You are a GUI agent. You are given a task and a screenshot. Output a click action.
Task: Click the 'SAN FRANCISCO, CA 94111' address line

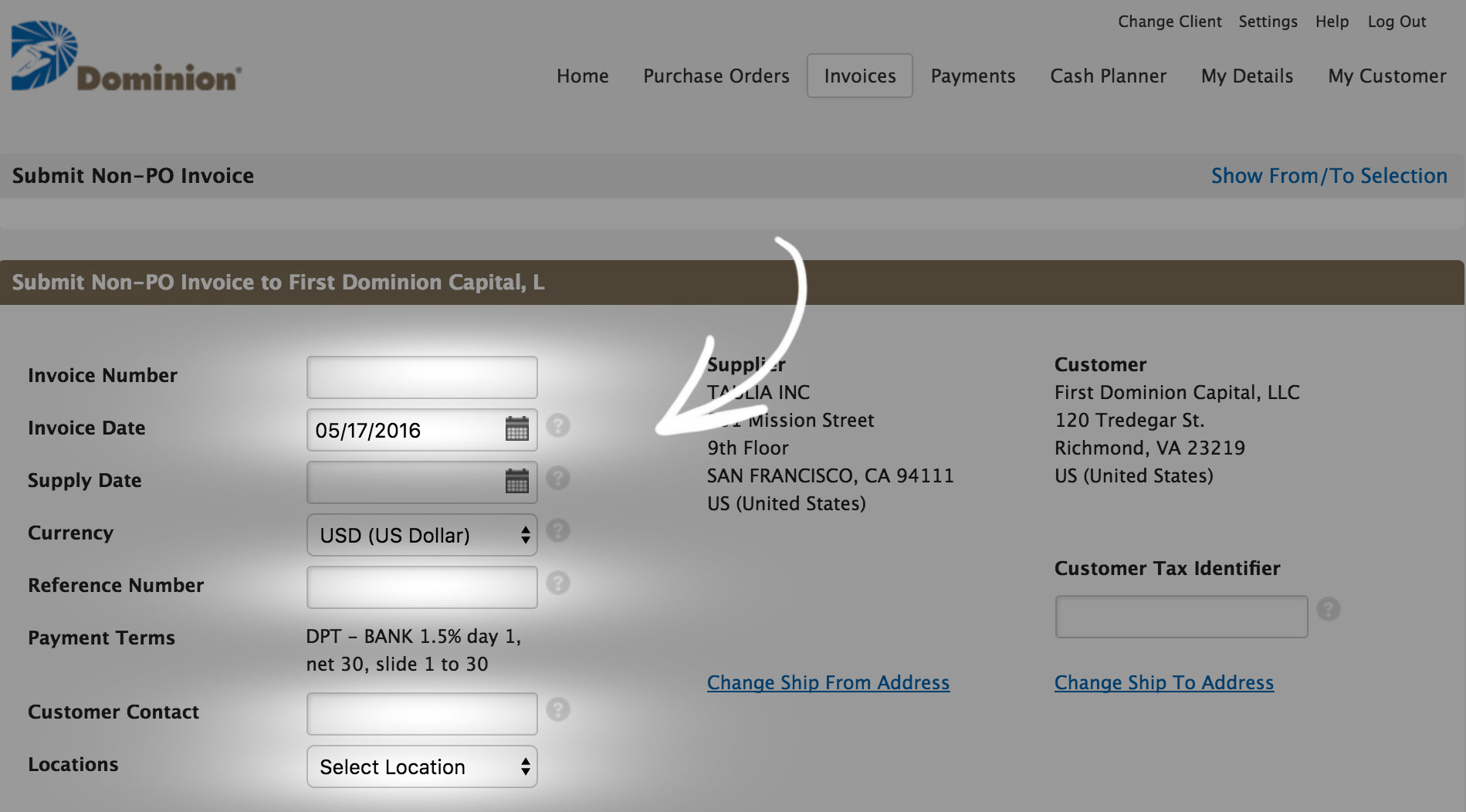pyautogui.click(x=831, y=475)
